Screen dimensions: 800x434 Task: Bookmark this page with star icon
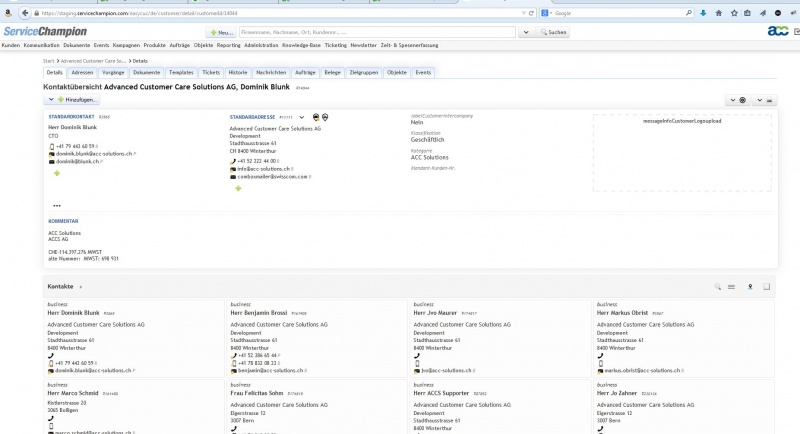[734, 13]
